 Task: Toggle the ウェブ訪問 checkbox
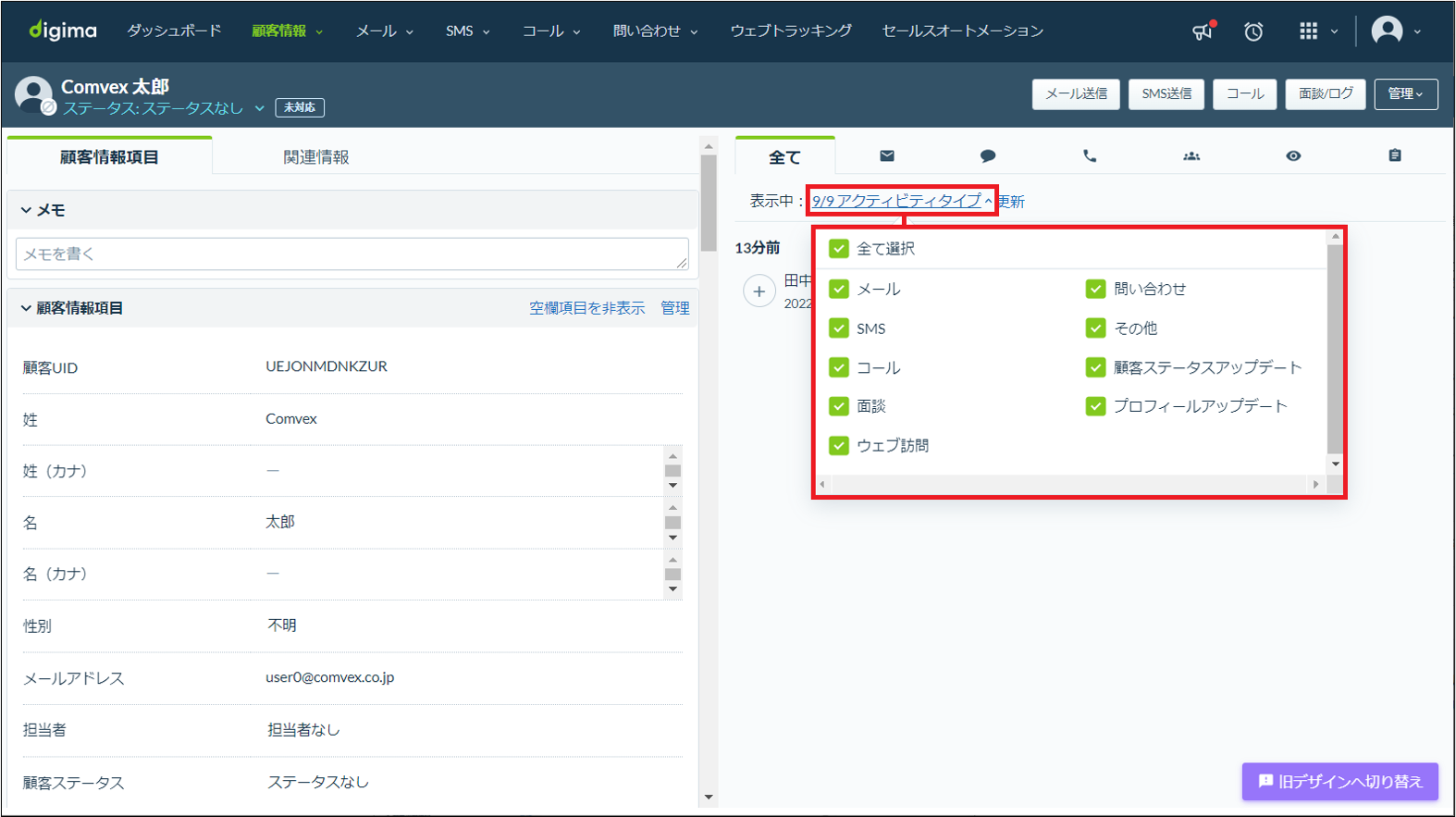839,445
